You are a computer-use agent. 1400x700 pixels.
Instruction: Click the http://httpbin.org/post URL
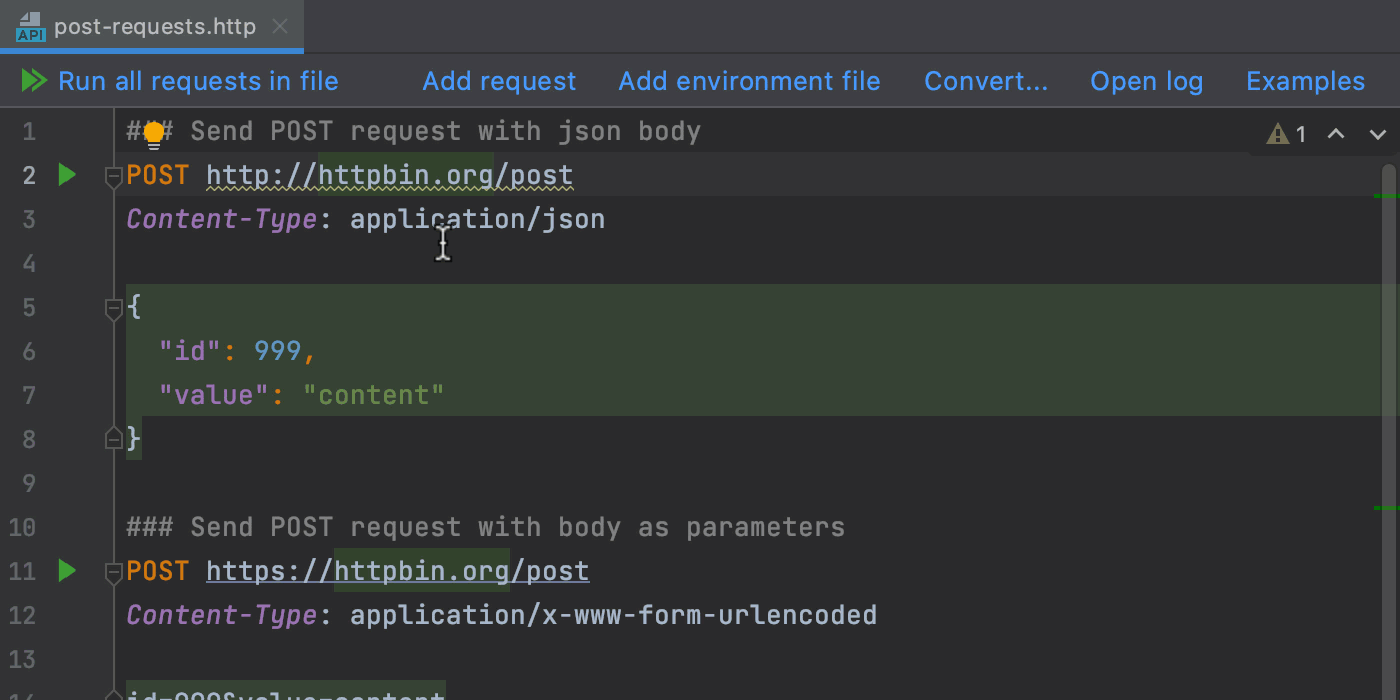(390, 176)
